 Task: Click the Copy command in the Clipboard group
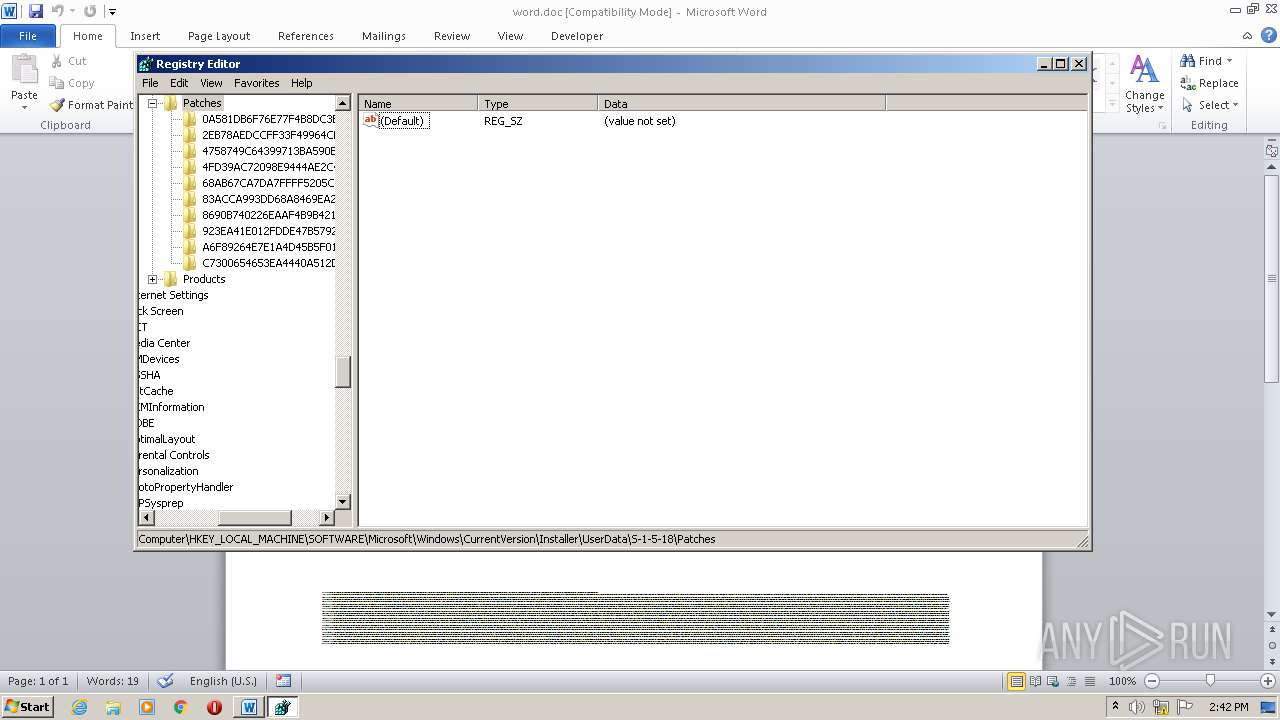coord(71,83)
